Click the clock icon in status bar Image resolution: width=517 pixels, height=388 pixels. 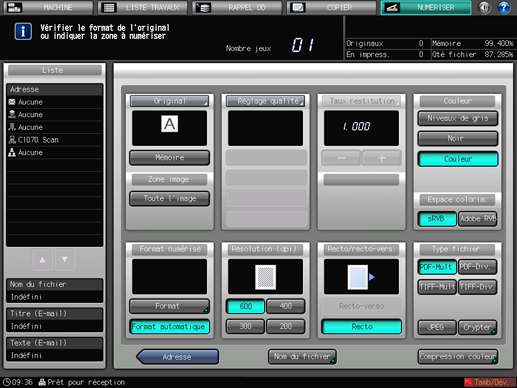point(6,382)
